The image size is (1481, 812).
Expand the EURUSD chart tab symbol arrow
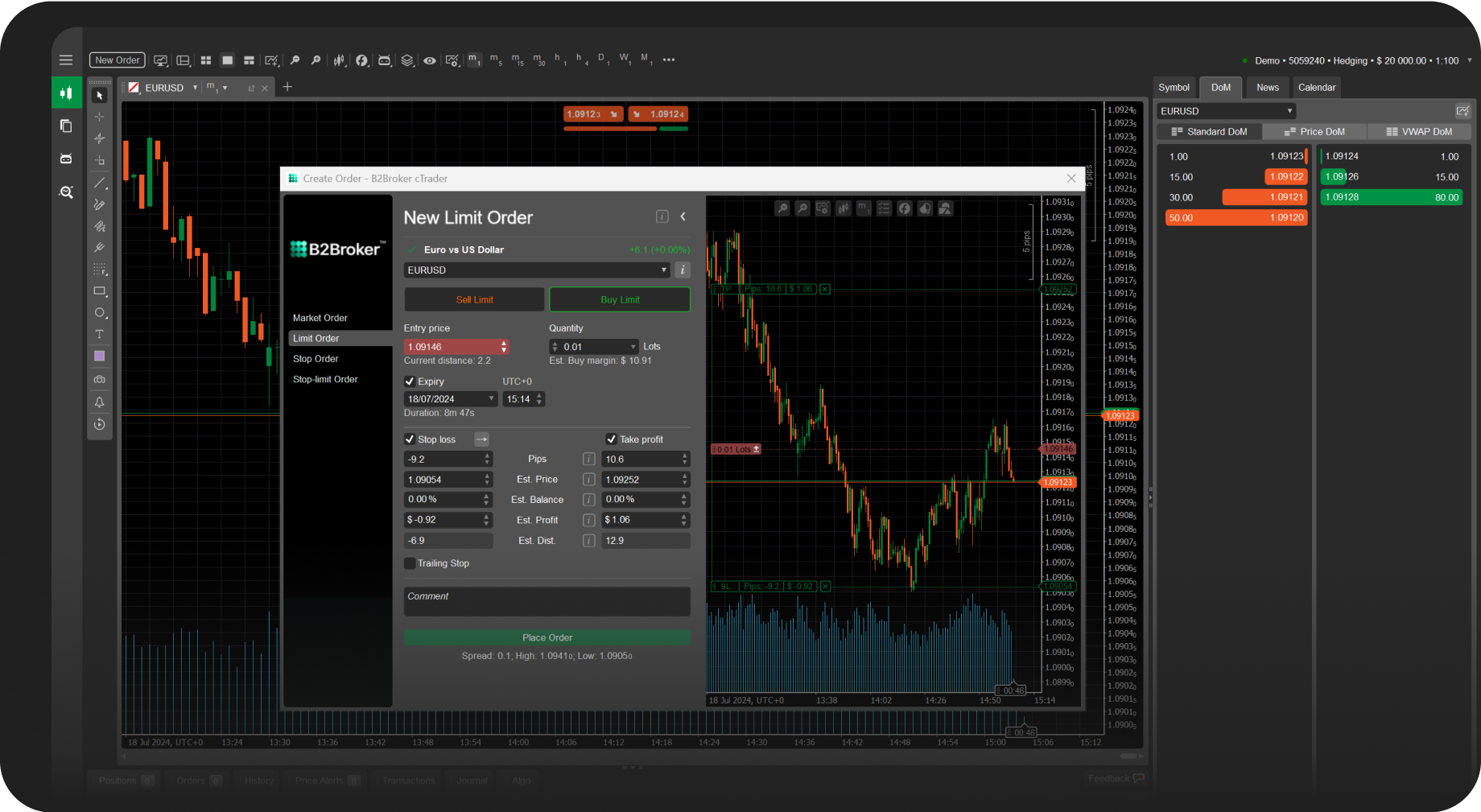(x=195, y=88)
